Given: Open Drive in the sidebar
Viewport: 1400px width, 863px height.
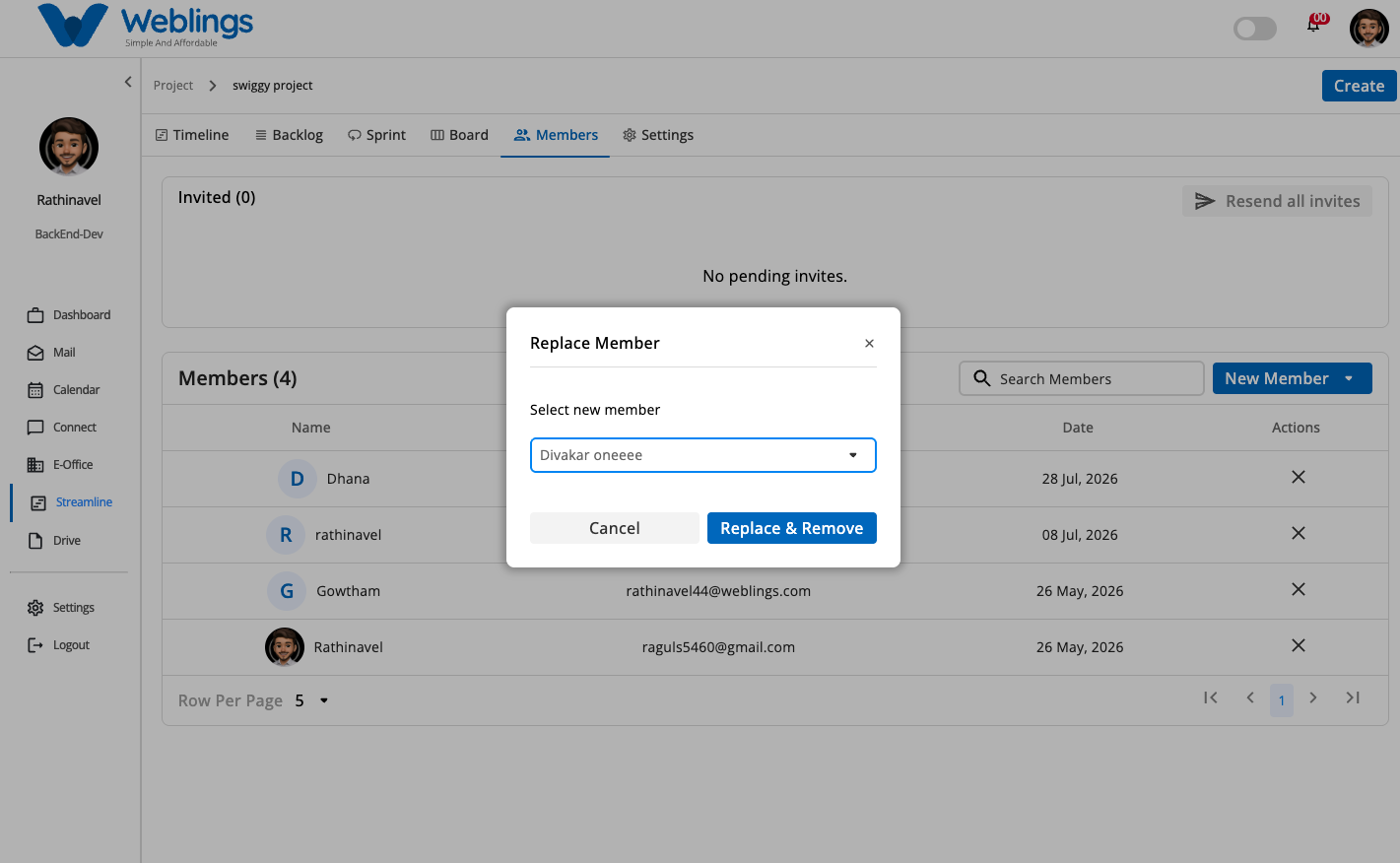Looking at the screenshot, I should tap(54, 541).
